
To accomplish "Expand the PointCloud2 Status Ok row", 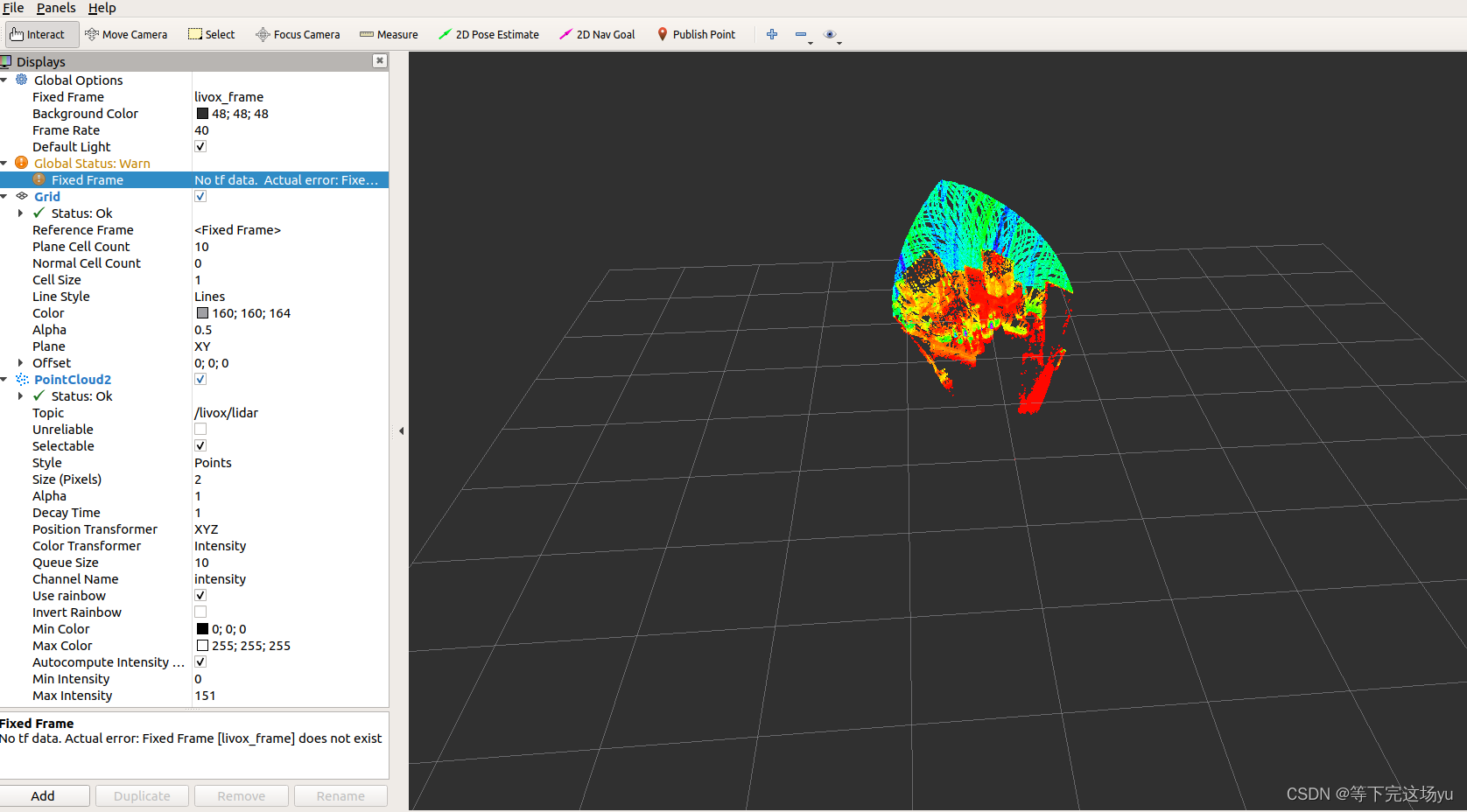I will 20,395.
